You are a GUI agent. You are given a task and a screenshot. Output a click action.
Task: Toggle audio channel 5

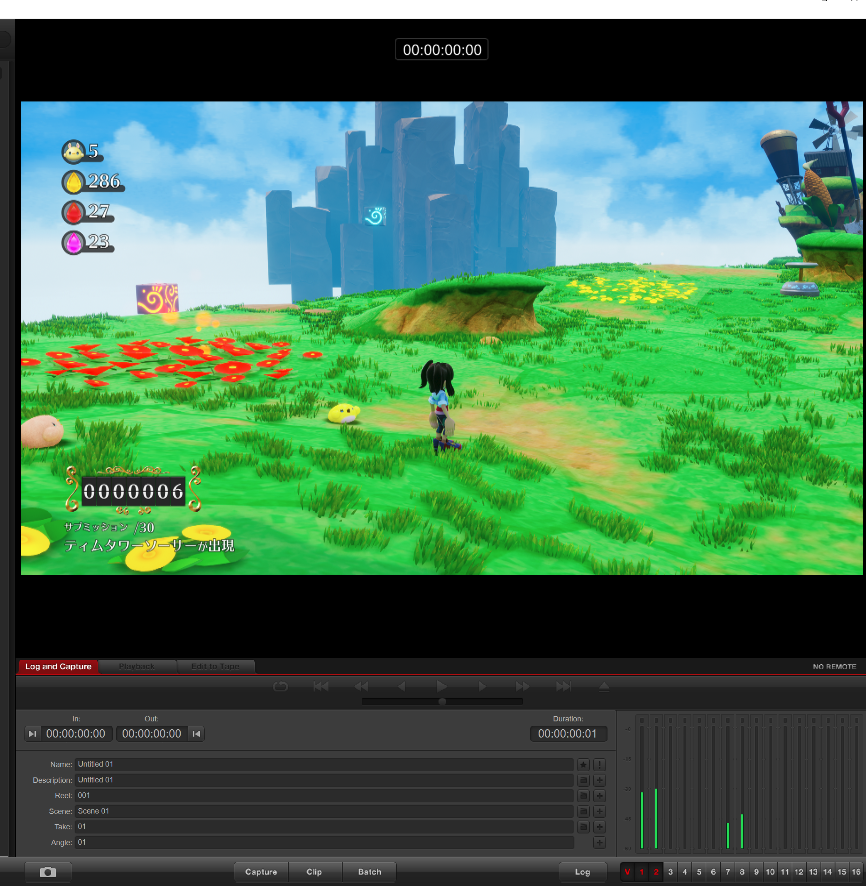[699, 872]
